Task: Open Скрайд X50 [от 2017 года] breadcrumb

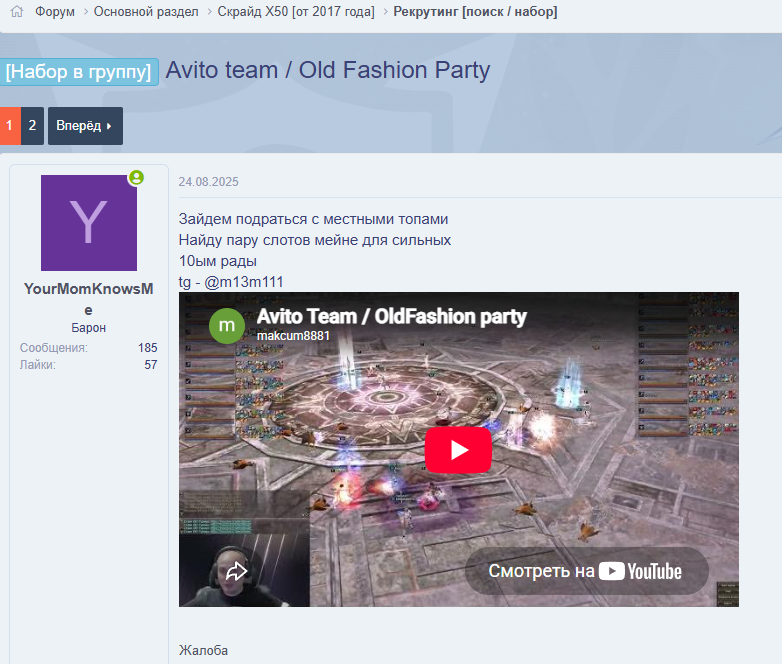Action: pyautogui.click(x=296, y=11)
